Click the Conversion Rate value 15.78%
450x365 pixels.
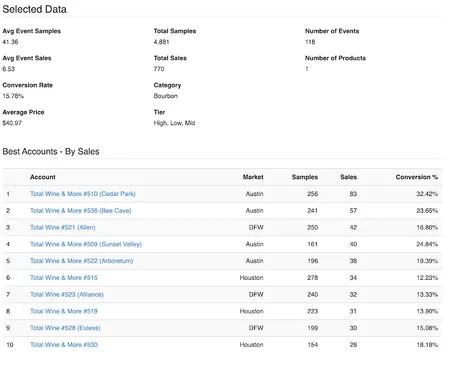coord(13,96)
